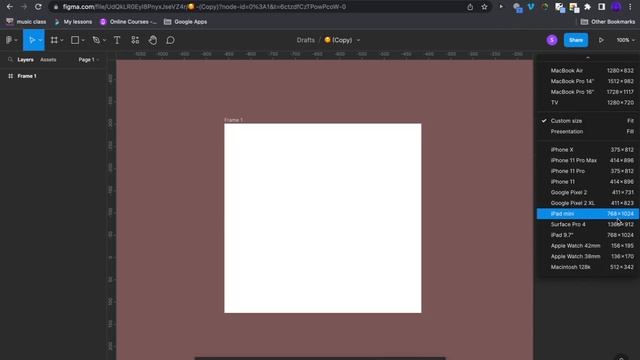640x360 pixels.
Task: Open the Figma main menu icon
Action: (9, 40)
